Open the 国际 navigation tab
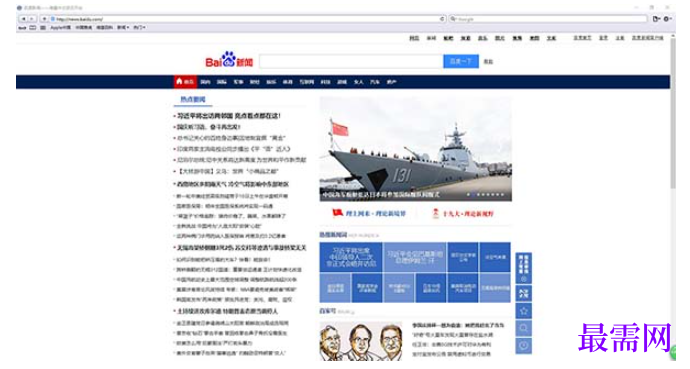This screenshot has width=690, height=369. (x=222, y=82)
